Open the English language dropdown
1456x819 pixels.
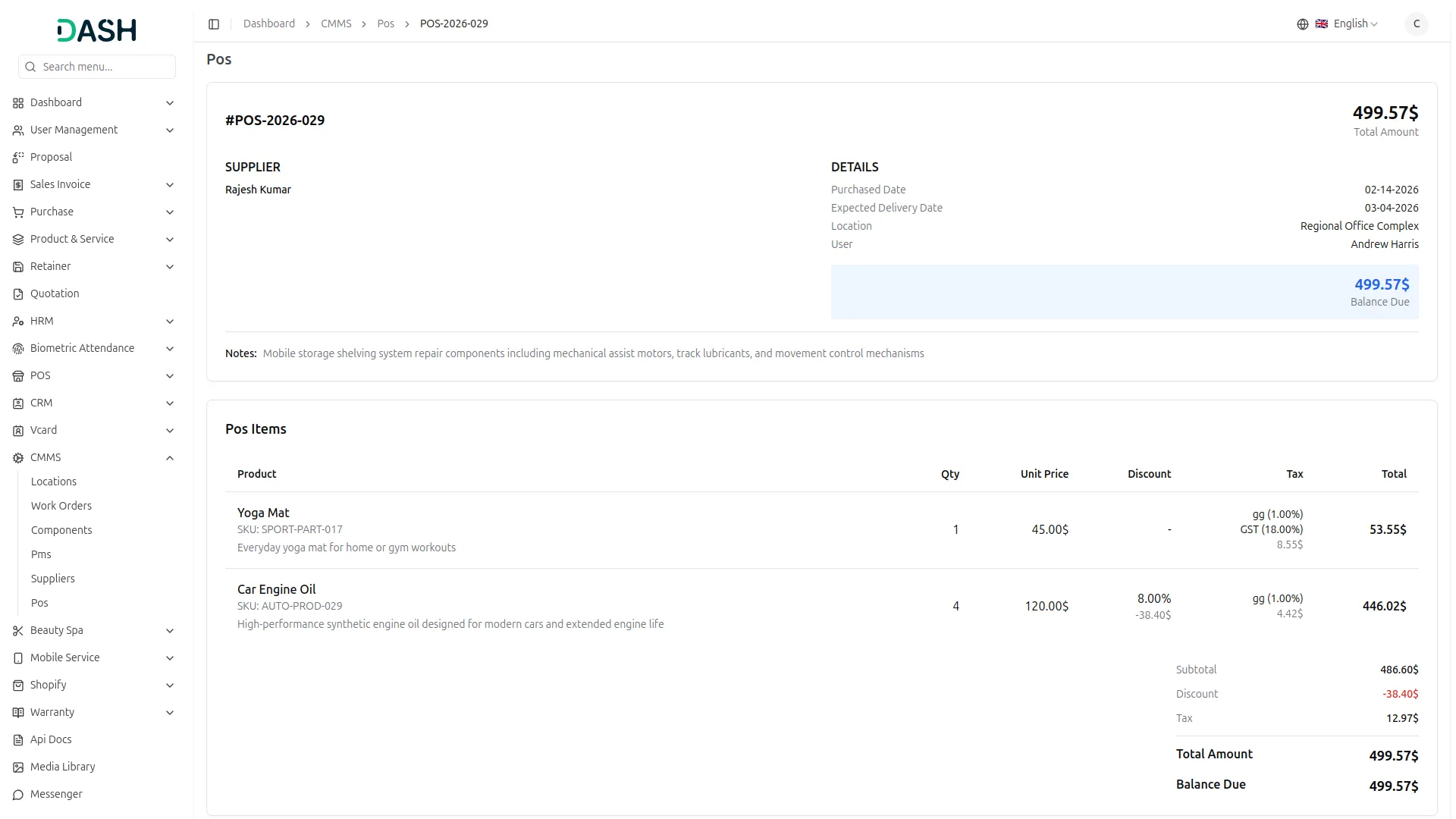pyautogui.click(x=1355, y=24)
